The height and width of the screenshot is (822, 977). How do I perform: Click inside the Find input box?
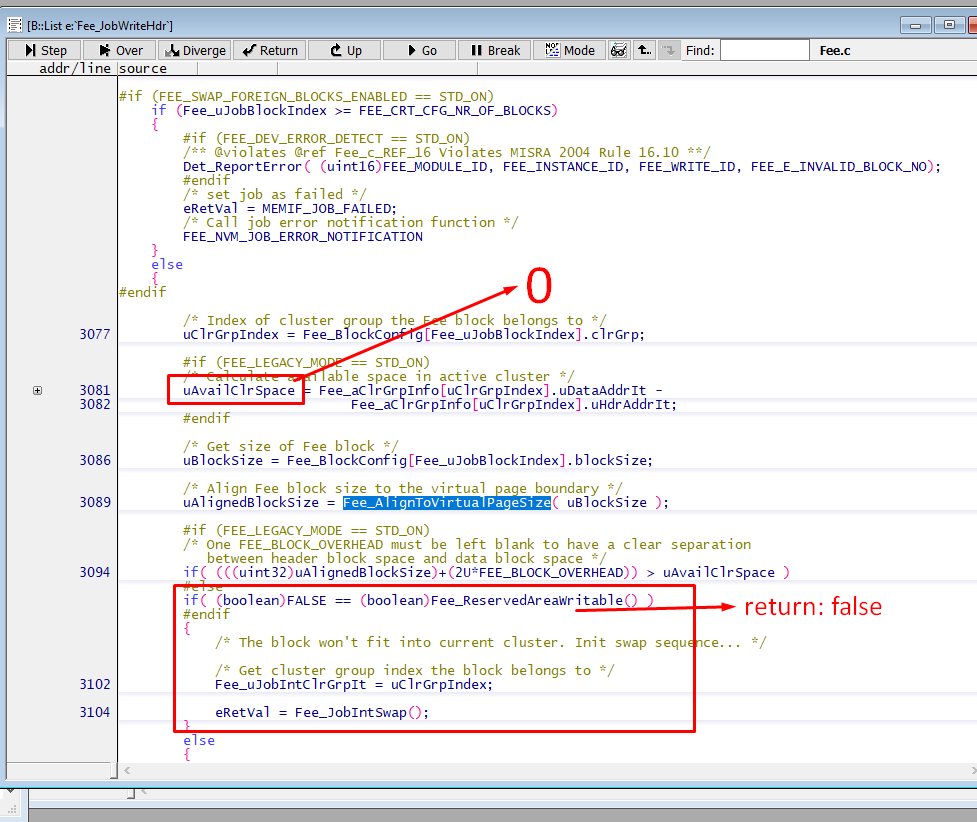tap(764, 48)
